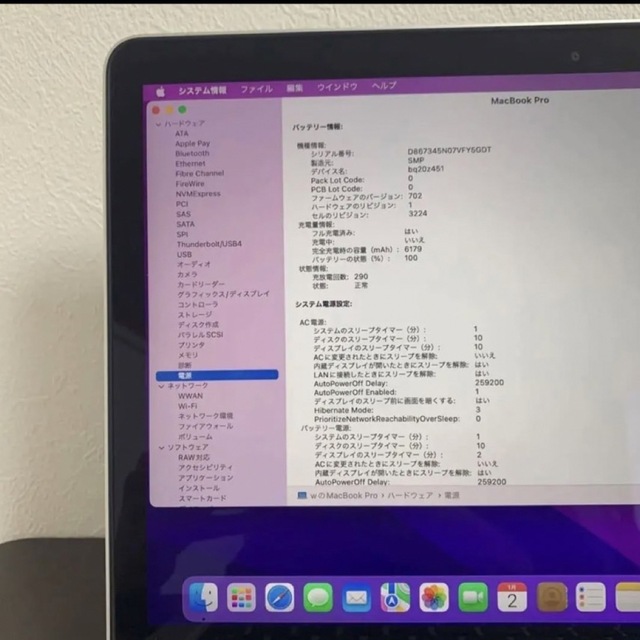Select ボリューム in the sidebar

pyautogui.click(x=195, y=437)
